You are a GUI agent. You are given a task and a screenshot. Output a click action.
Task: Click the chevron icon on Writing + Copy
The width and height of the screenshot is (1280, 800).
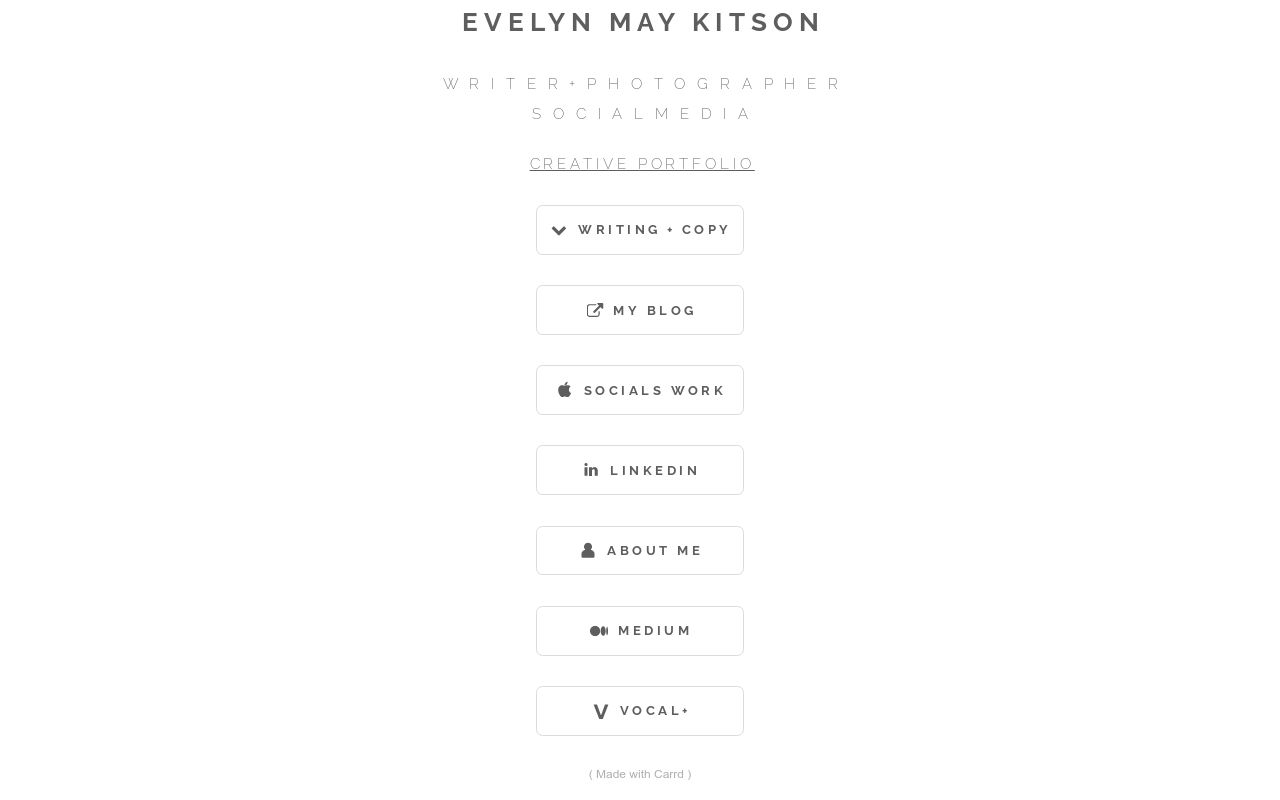559,230
